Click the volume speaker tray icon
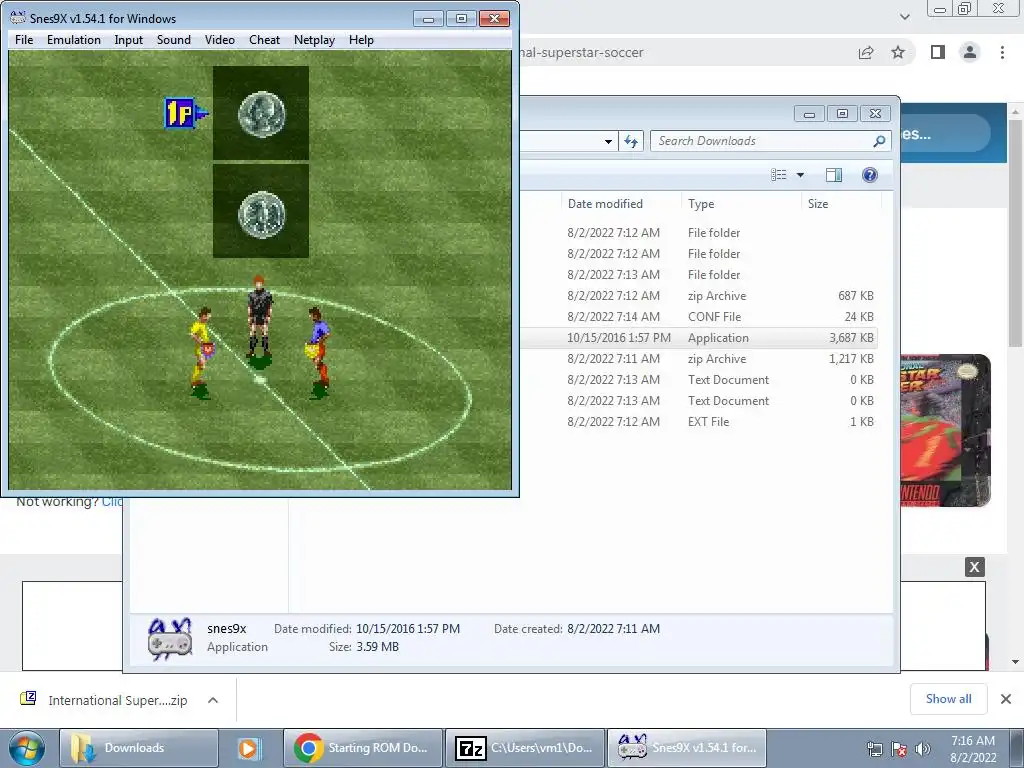The height and width of the screenshot is (768, 1024). coord(922,749)
